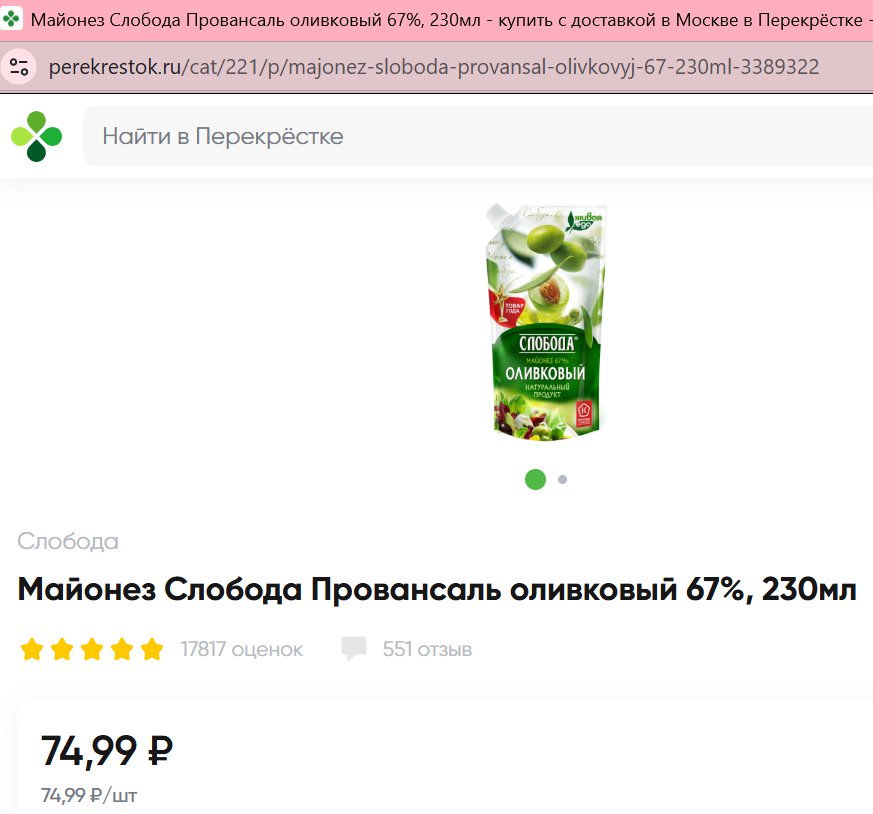Open the Слобода brand link
The image size is (873, 814).
[x=68, y=541]
